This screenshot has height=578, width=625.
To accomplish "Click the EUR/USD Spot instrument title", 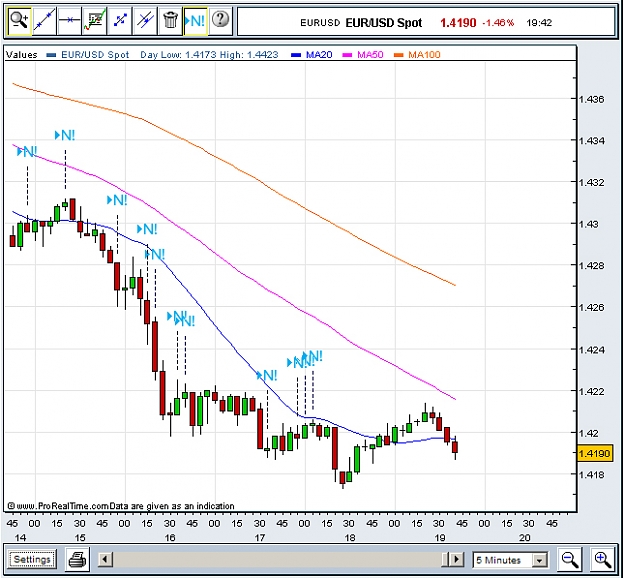I will pyautogui.click(x=383, y=23).
